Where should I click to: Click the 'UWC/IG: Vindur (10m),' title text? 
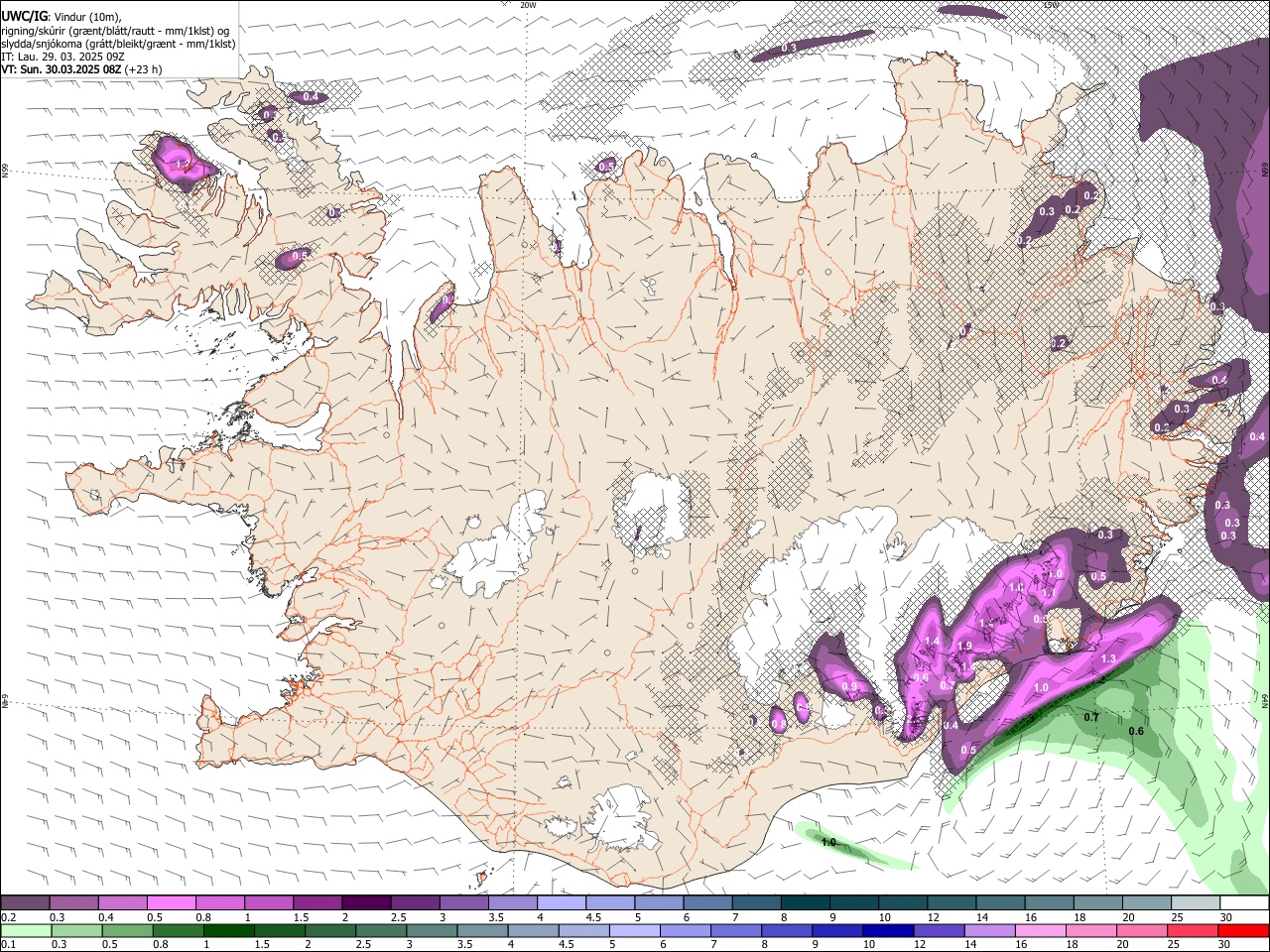[62, 17]
